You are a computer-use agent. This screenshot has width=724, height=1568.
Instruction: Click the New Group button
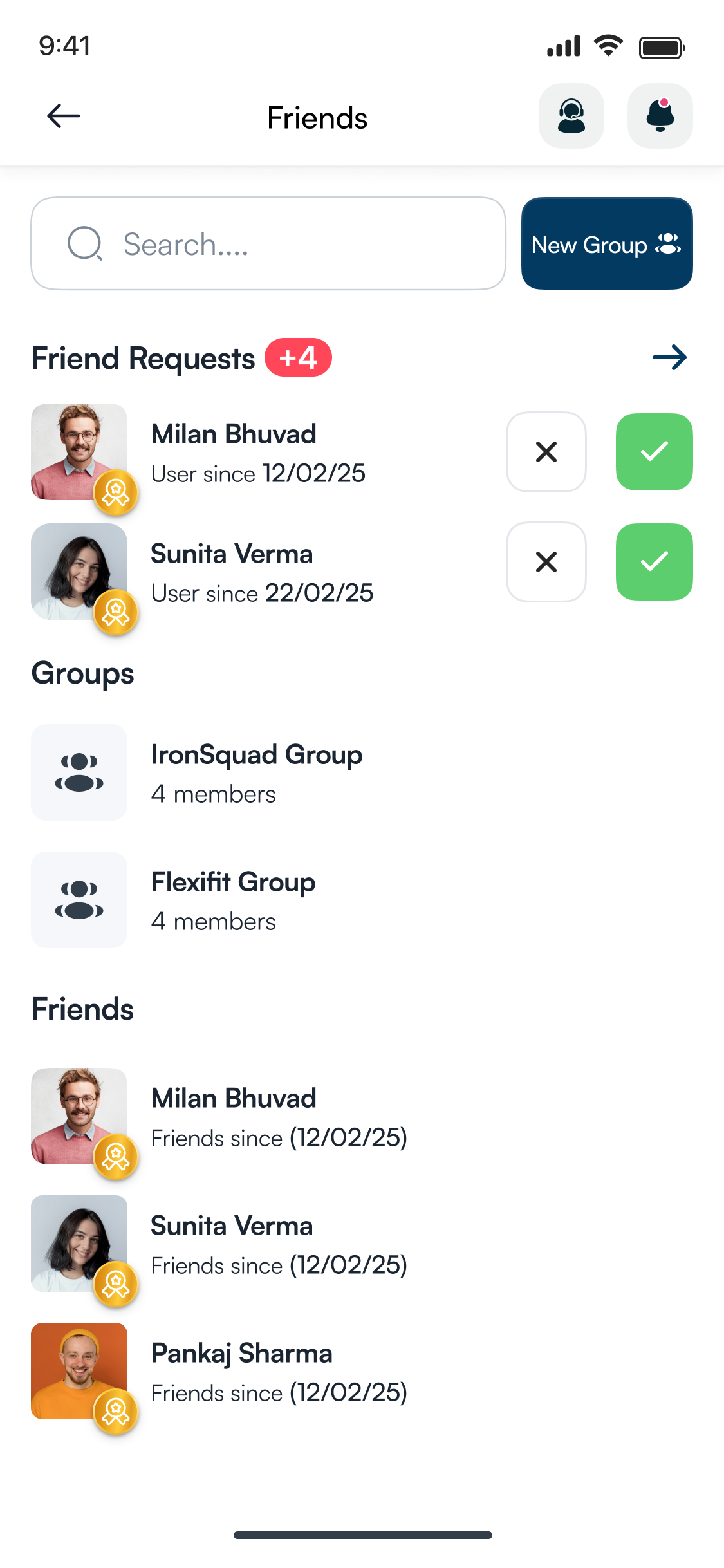(x=606, y=244)
